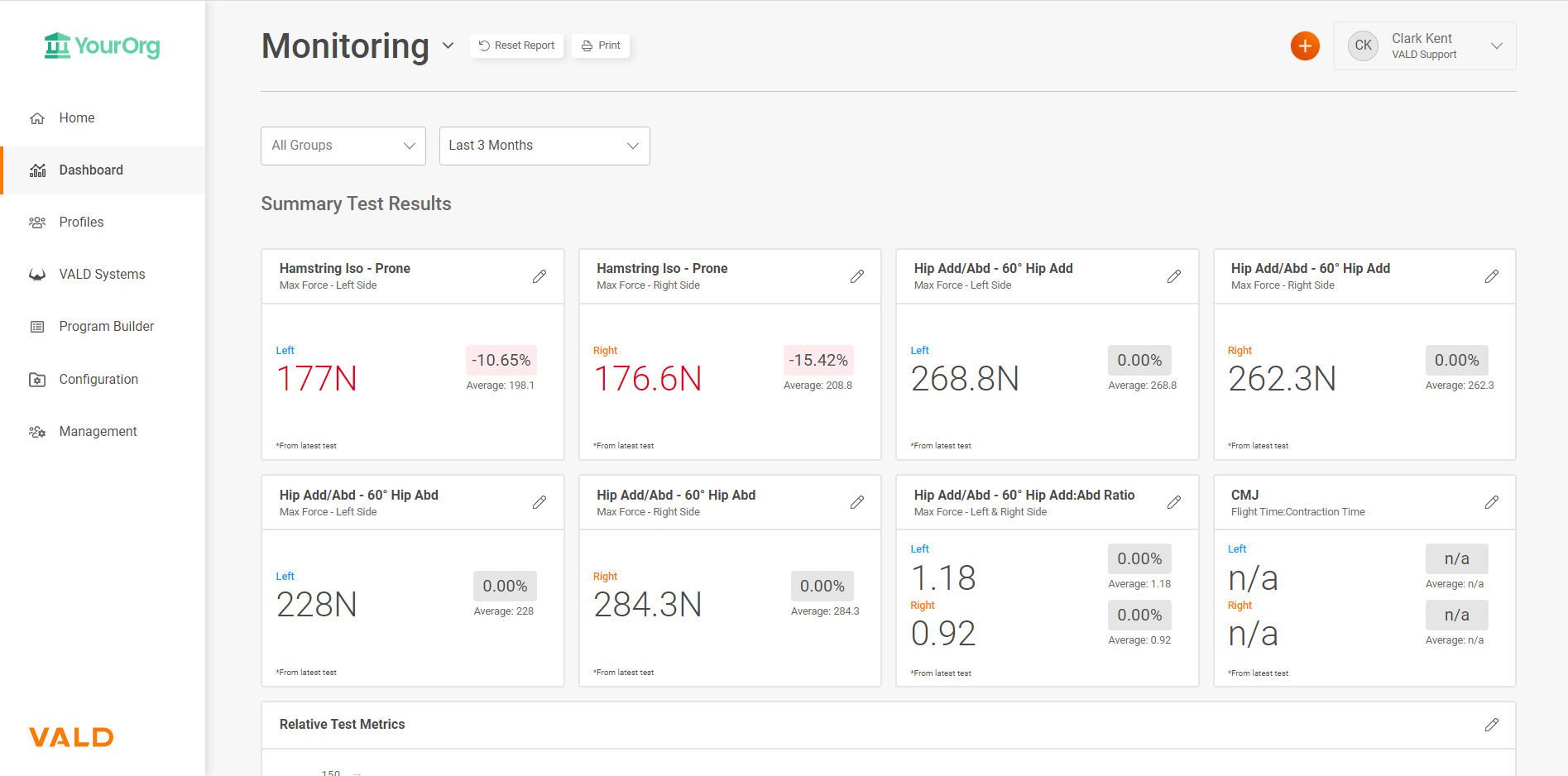
Task: Click the CMJ card title
Action: tap(1244, 495)
